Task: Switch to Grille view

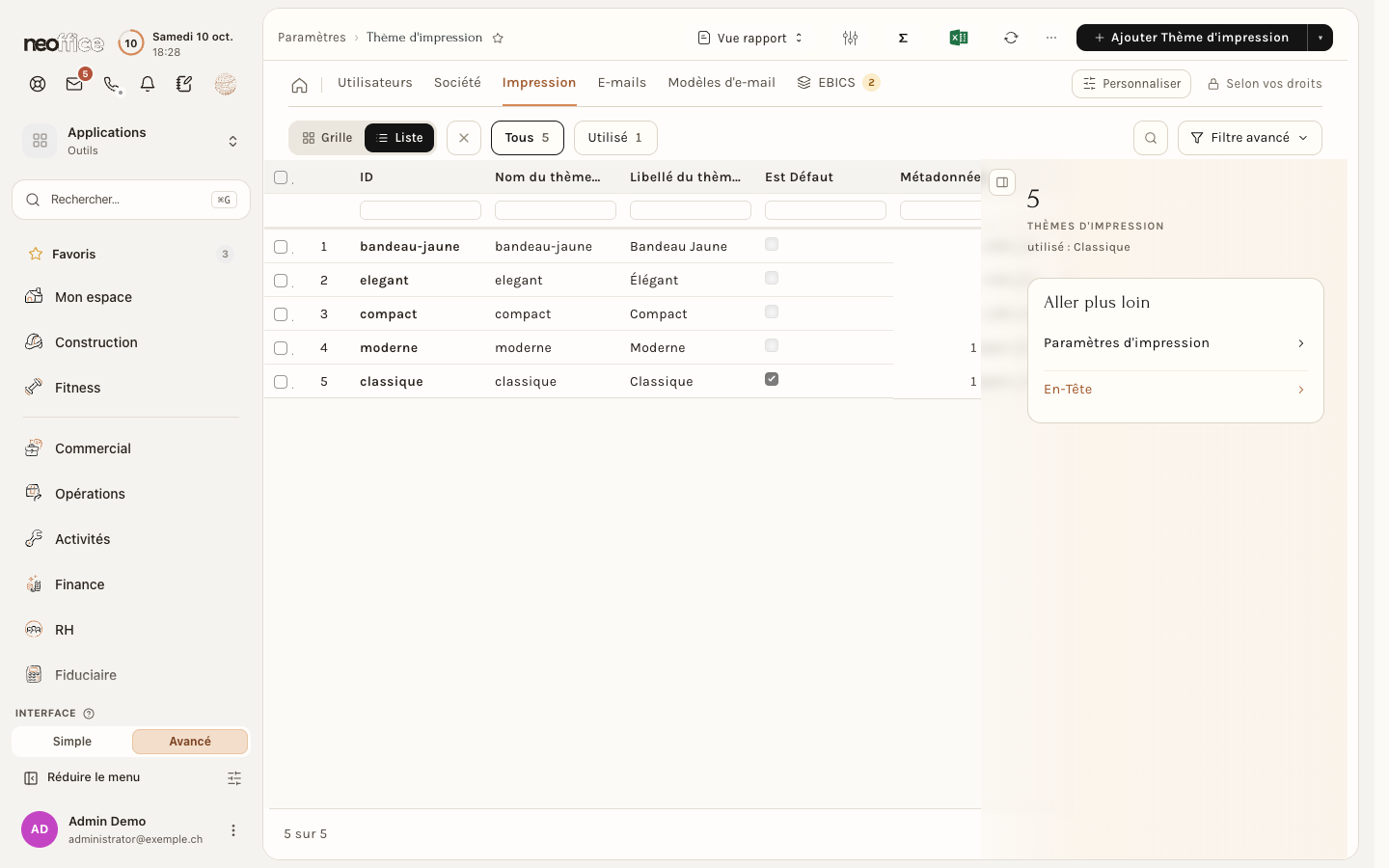Action: point(327,138)
